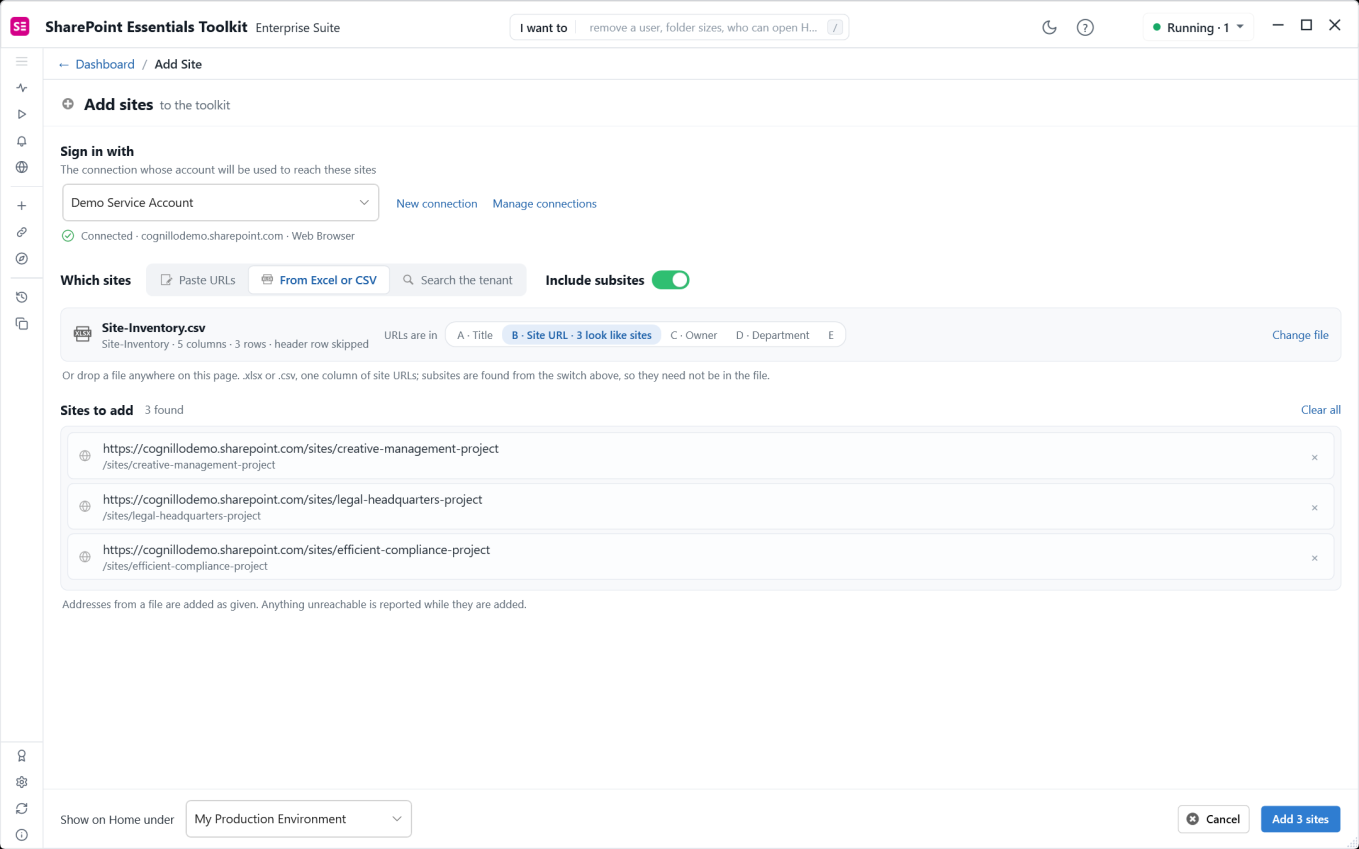Remove the efficient-compliance-project site row
1359x849 pixels.
click(x=1314, y=558)
